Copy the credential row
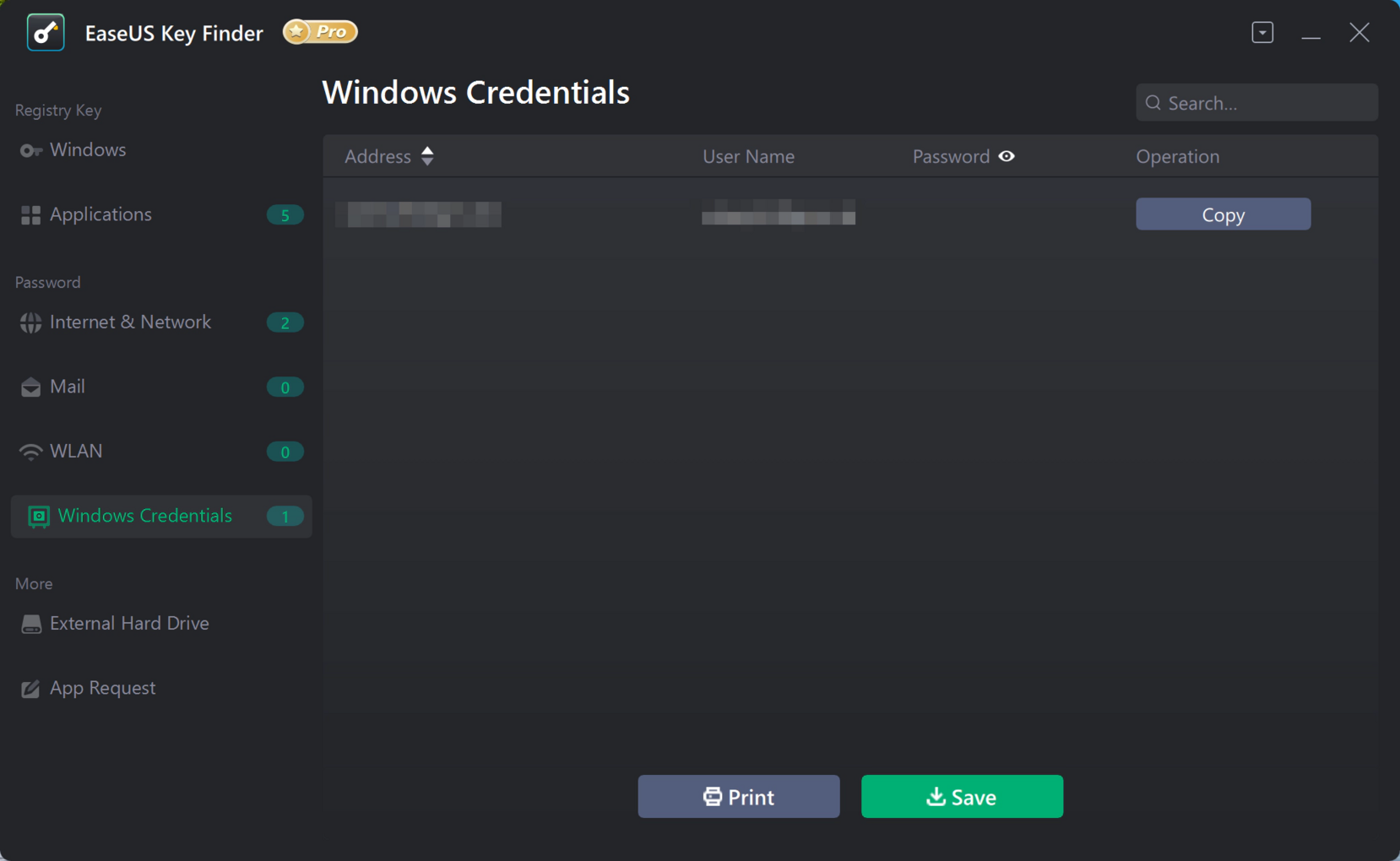The width and height of the screenshot is (1400, 861). (x=1223, y=214)
